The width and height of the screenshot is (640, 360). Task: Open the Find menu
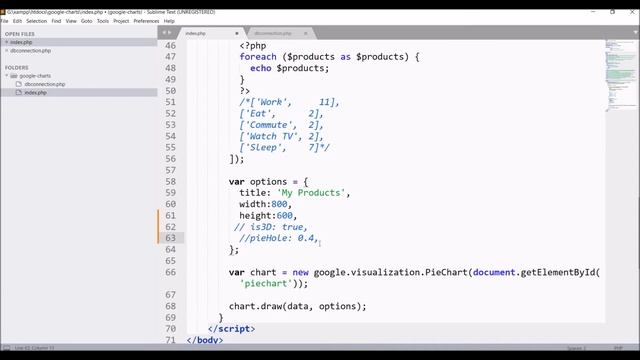56,21
